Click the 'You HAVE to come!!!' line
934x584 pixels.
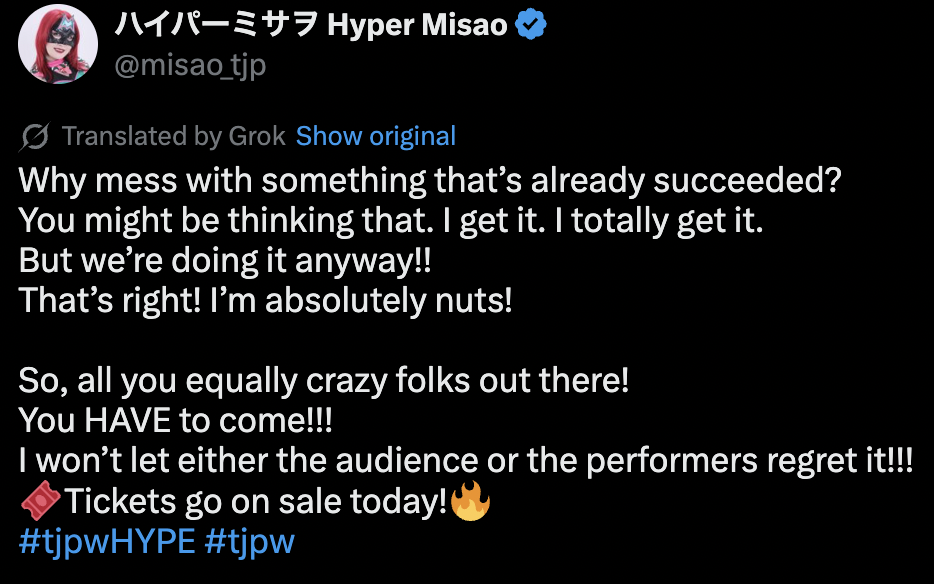tap(175, 421)
